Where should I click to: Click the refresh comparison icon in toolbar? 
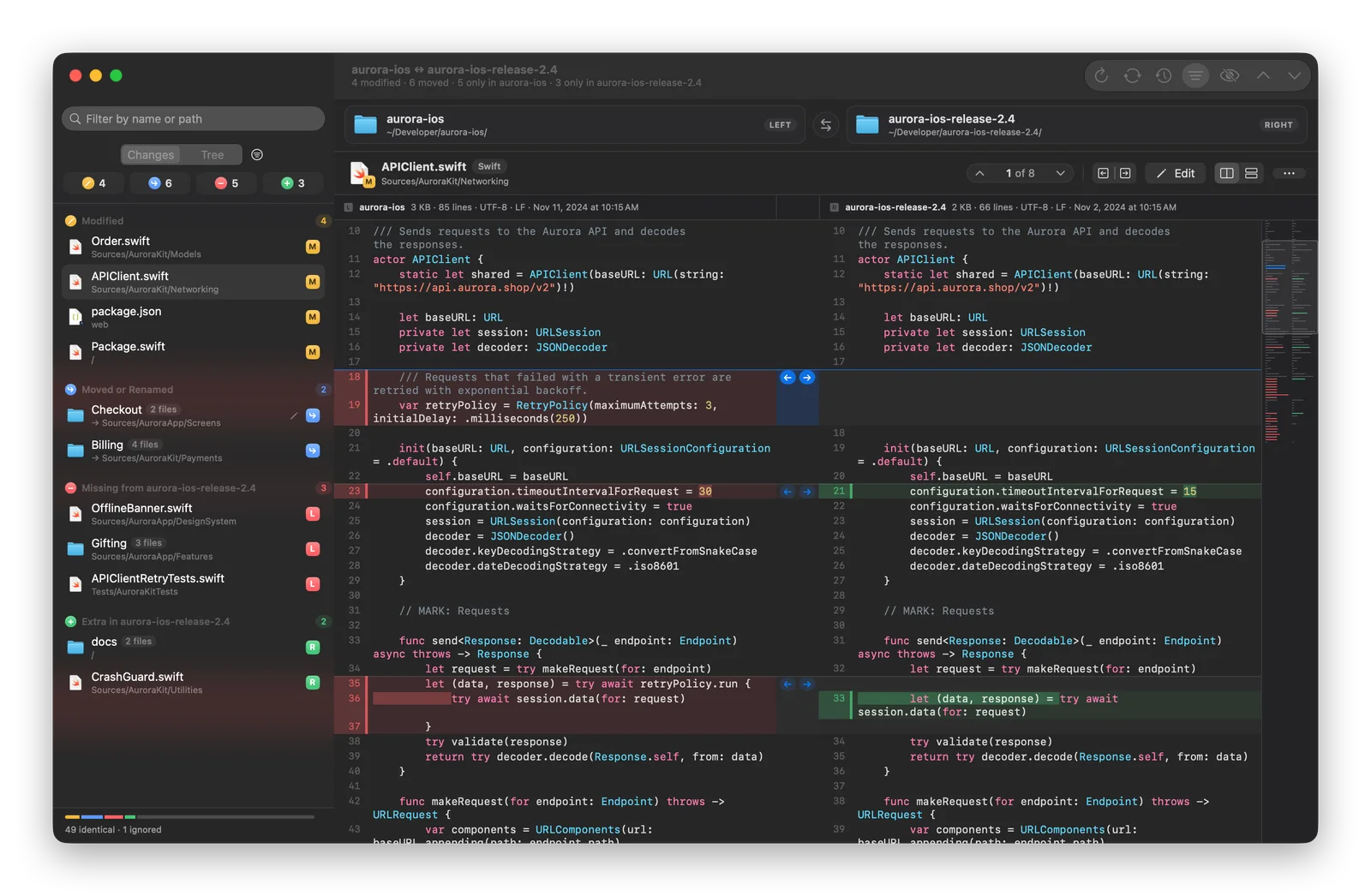pyautogui.click(x=1101, y=75)
